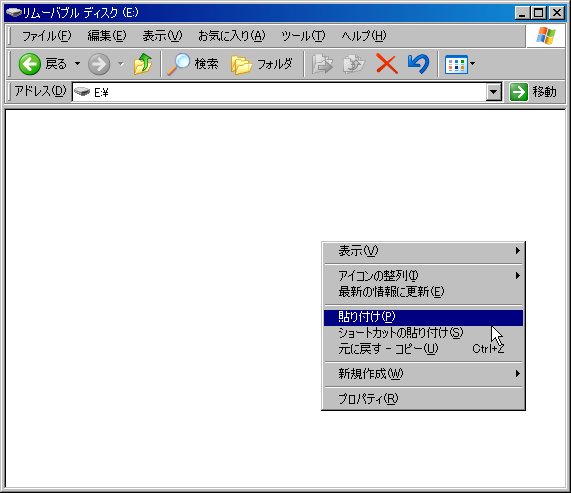571x493 pixels.
Task: Select 最新の情報に更新(E) menu entry
Action: [x=423, y=292]
